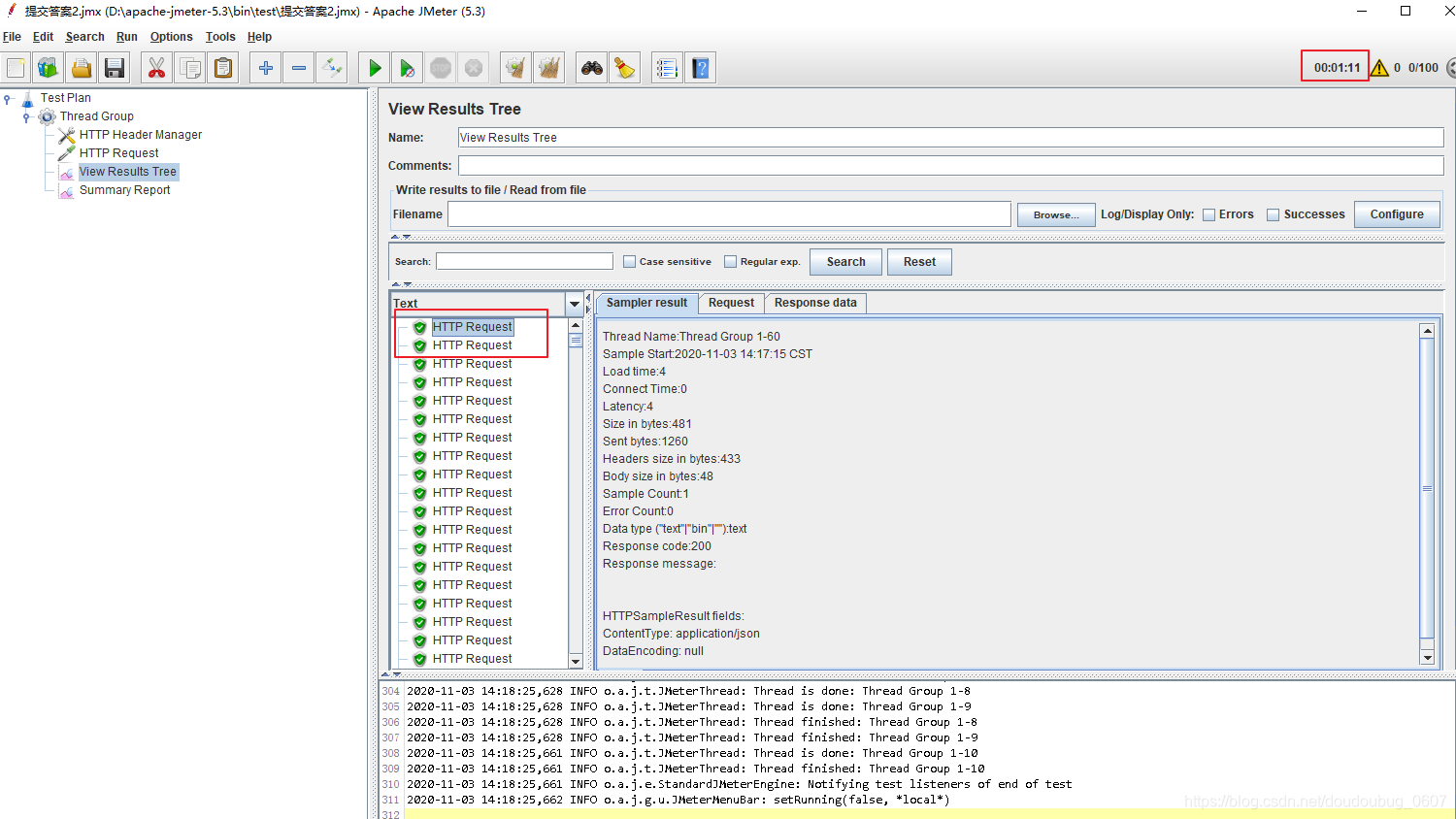Click the Comments input field

pos(950,166)
